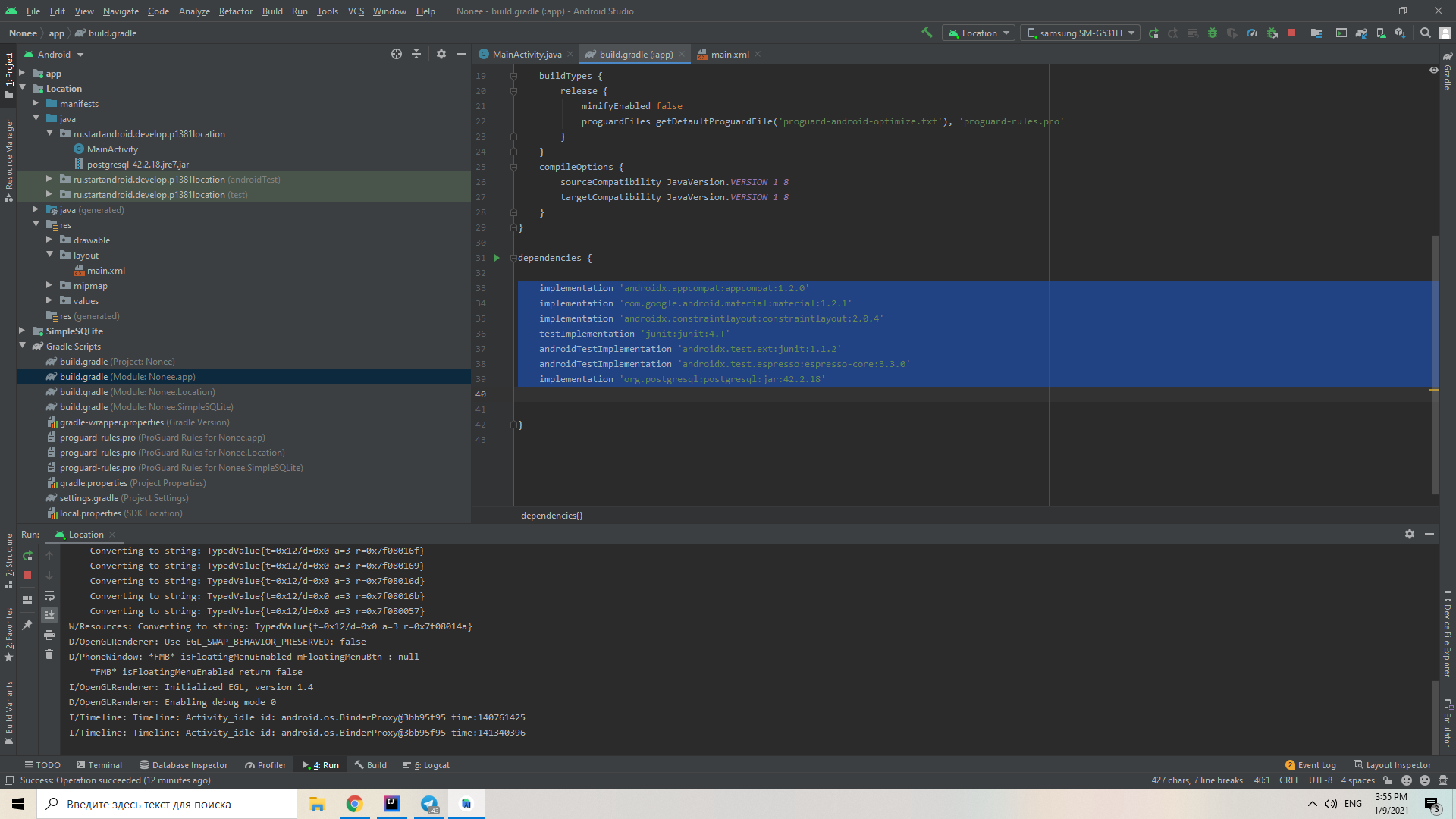
Task: Open the Gradle side panel
Action: click(x=1448, y=72)
